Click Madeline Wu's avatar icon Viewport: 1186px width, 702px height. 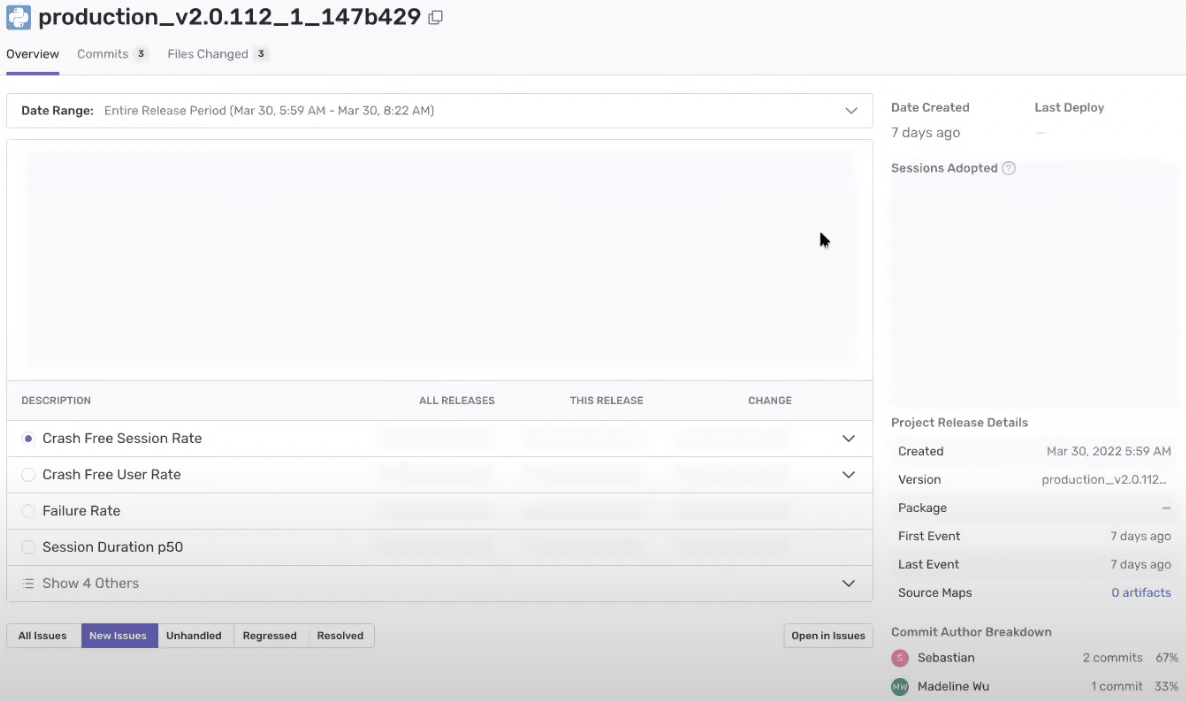(x=899, y=686)
